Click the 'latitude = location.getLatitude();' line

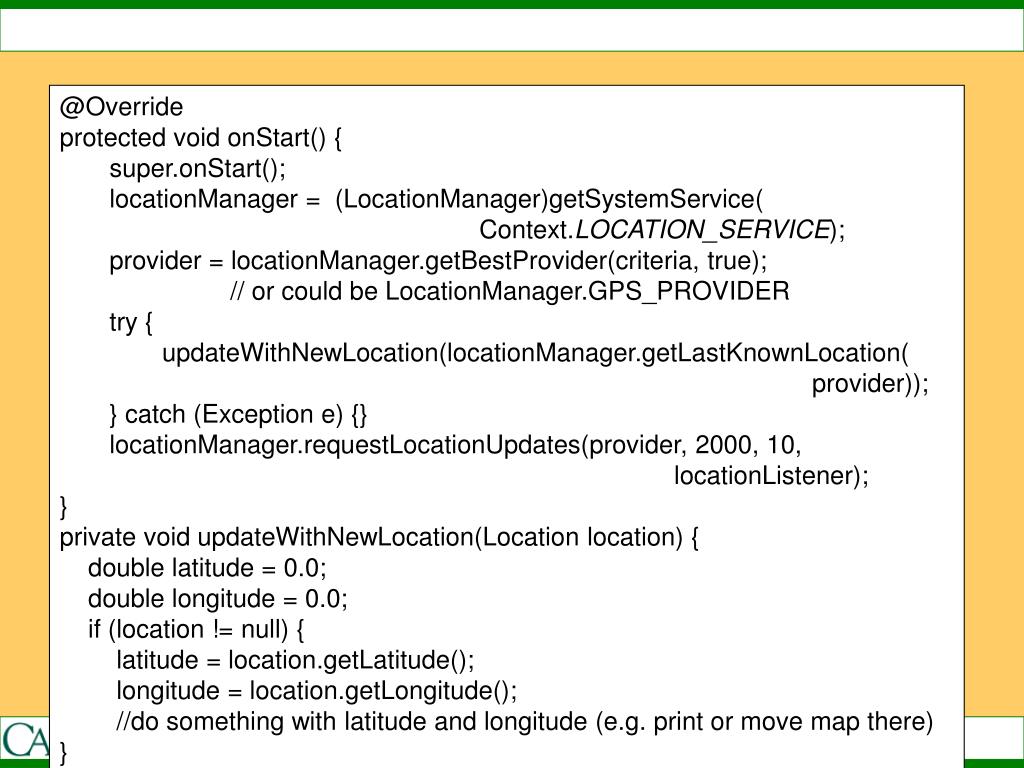pyautogui.click(x=295, y=660)
